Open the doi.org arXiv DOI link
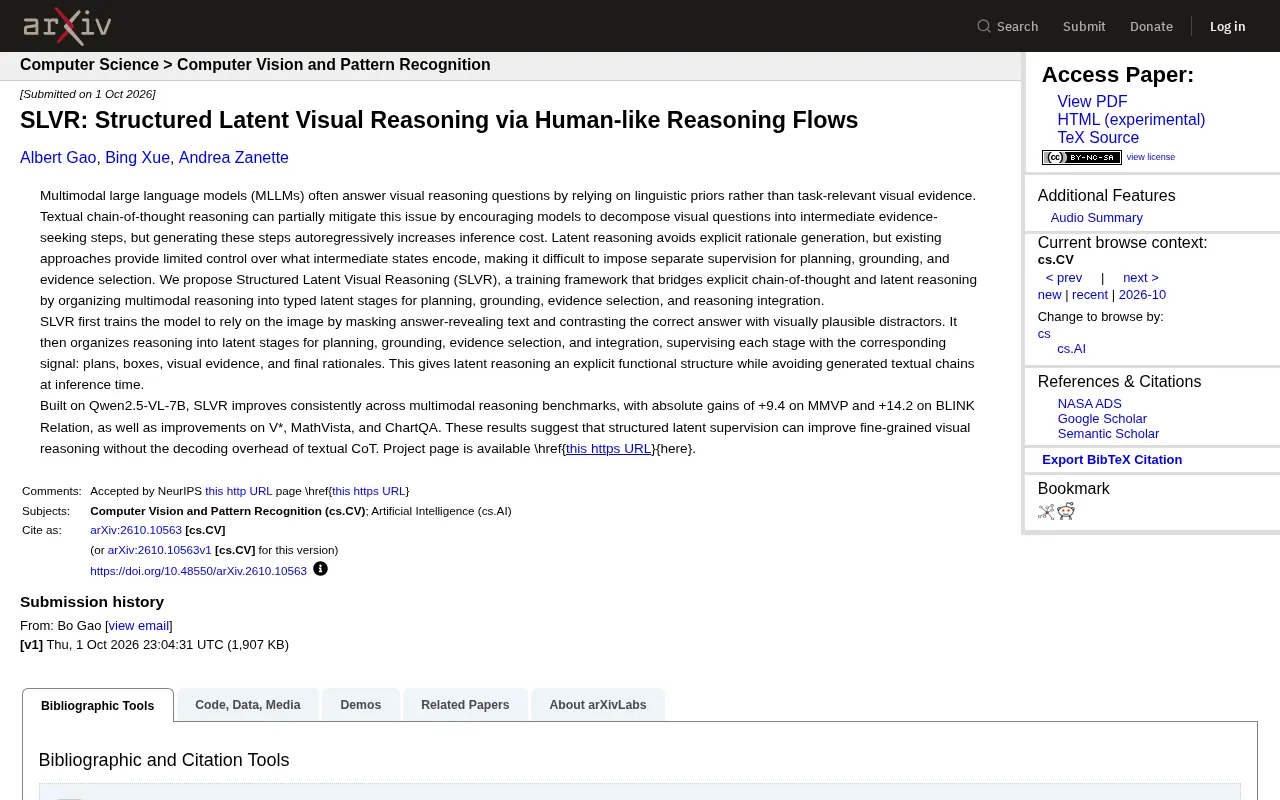 [198, 571]
